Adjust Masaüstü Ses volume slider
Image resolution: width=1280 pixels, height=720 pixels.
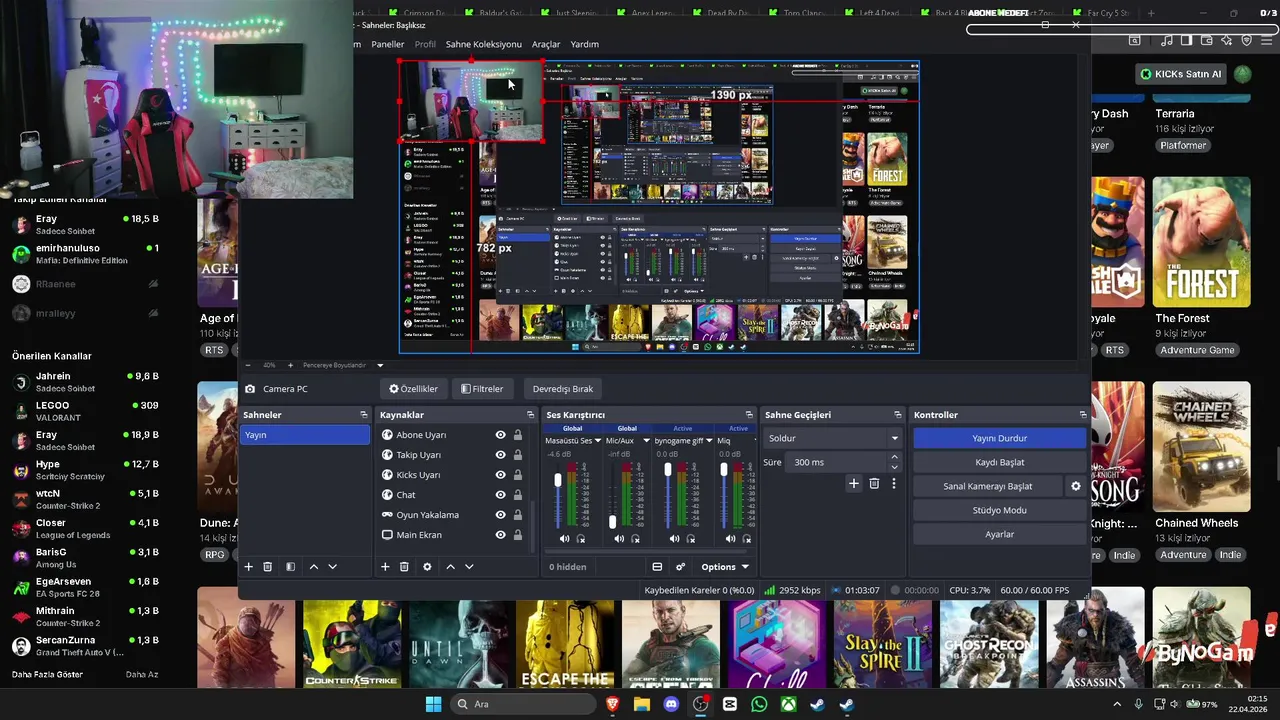[558, 482]
